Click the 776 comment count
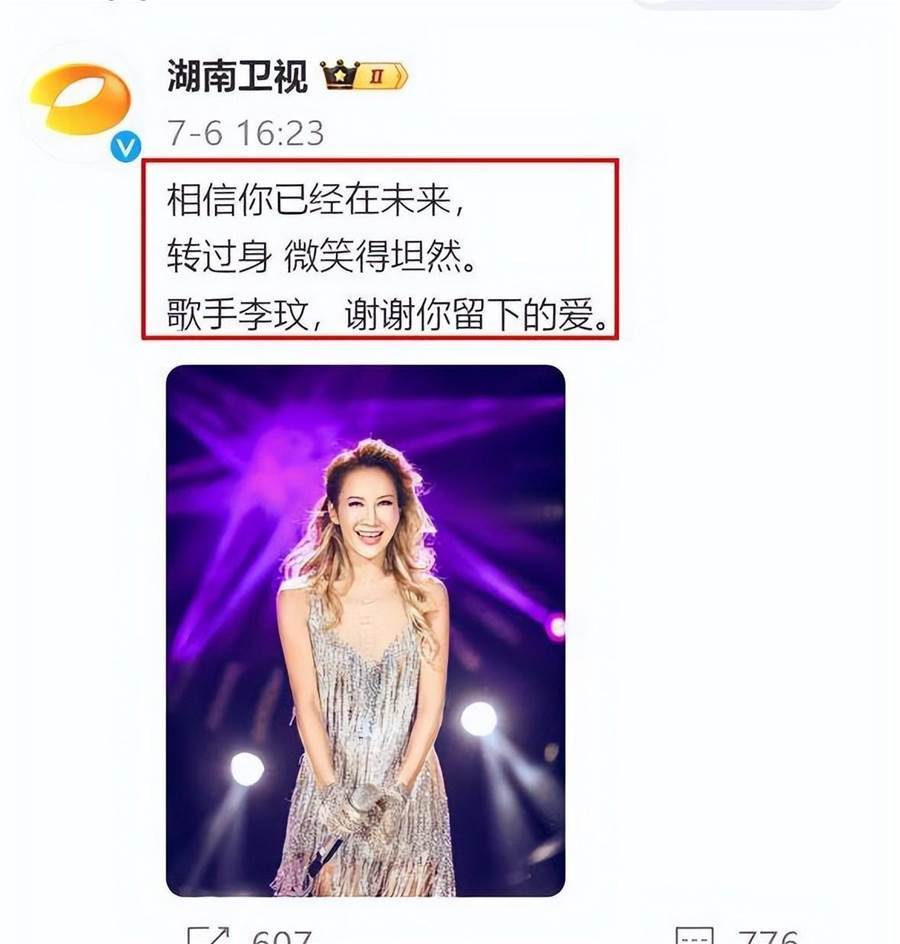This screenshot has height=944, width=900. [x=769, y=937]
